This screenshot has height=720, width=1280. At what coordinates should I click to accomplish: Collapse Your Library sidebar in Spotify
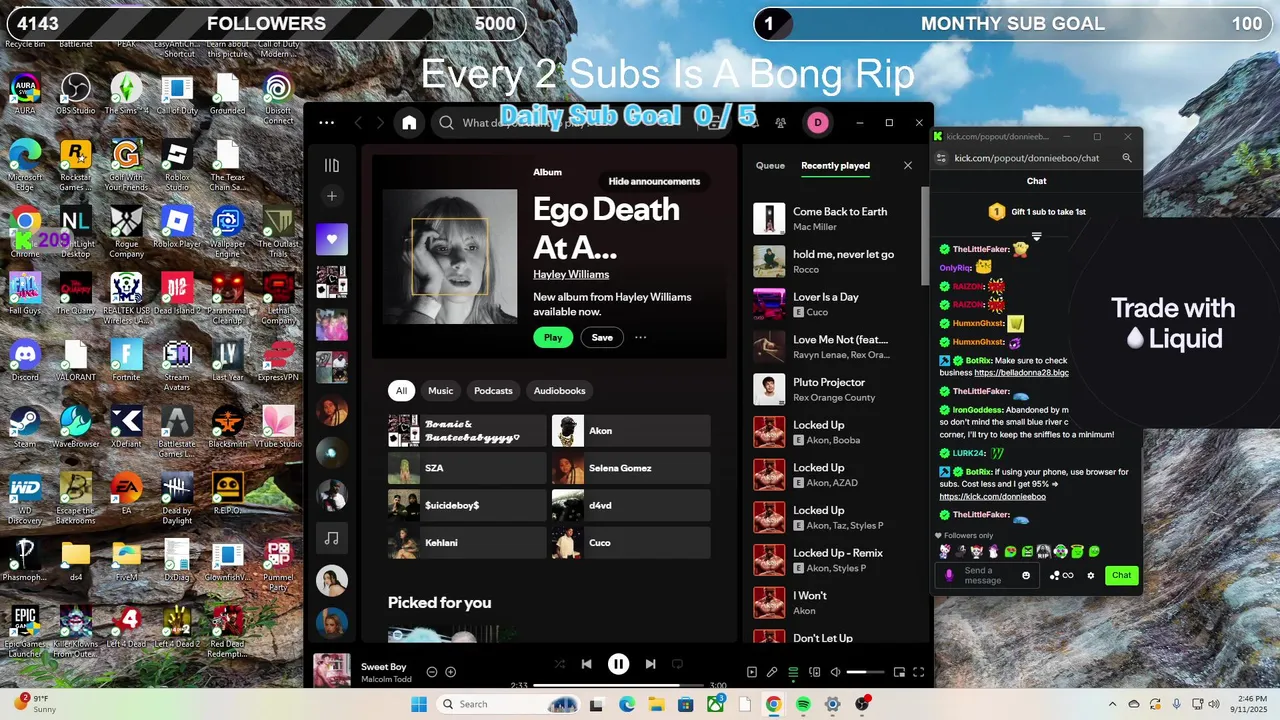click(x=332, y=165)
